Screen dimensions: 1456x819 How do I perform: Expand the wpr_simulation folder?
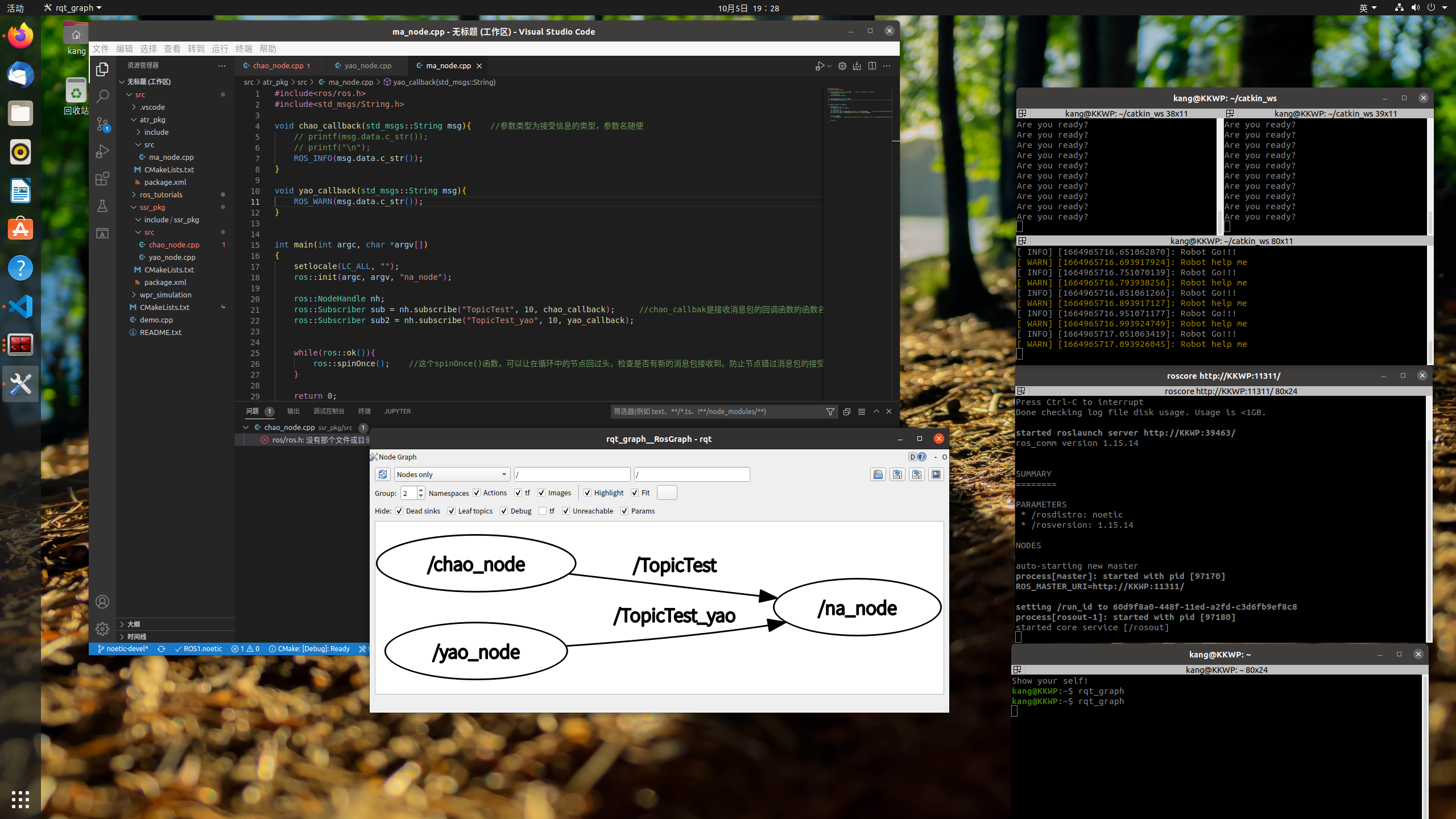click(x=175, y=295)
